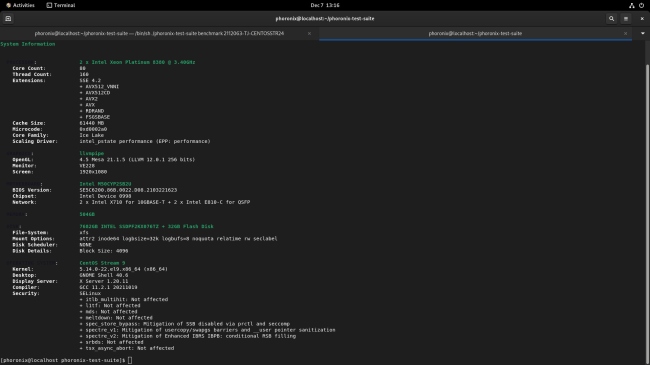
Task: Select the active phoronix@localhost tab
Action: 475,33
